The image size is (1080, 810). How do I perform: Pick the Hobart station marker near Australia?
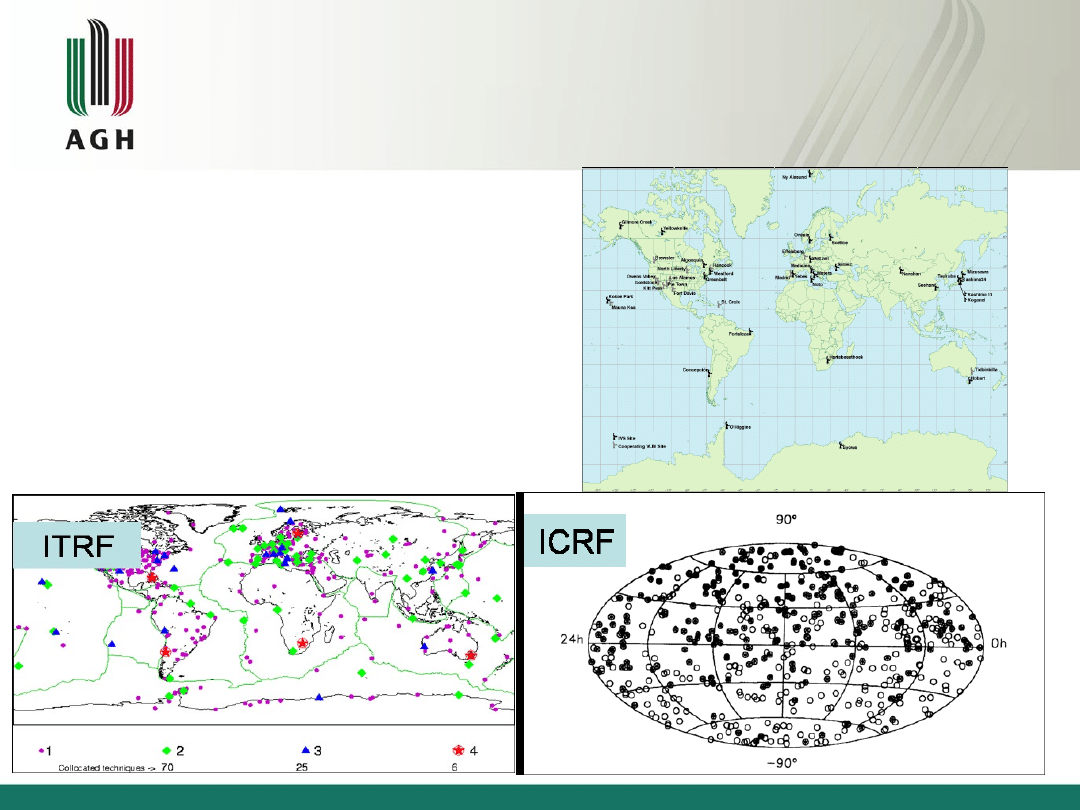point(968,379)
